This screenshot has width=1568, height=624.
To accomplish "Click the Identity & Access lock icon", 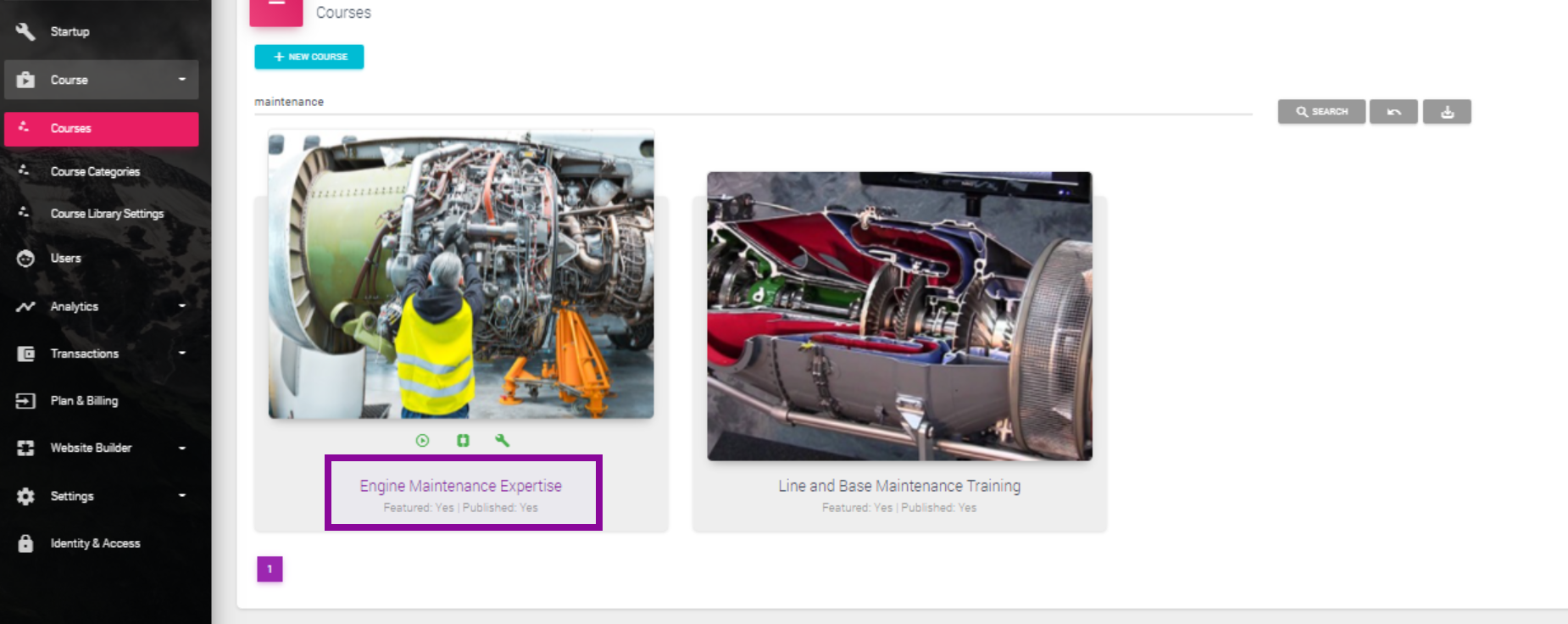I will pyautogui.click(x=25, y=543).
